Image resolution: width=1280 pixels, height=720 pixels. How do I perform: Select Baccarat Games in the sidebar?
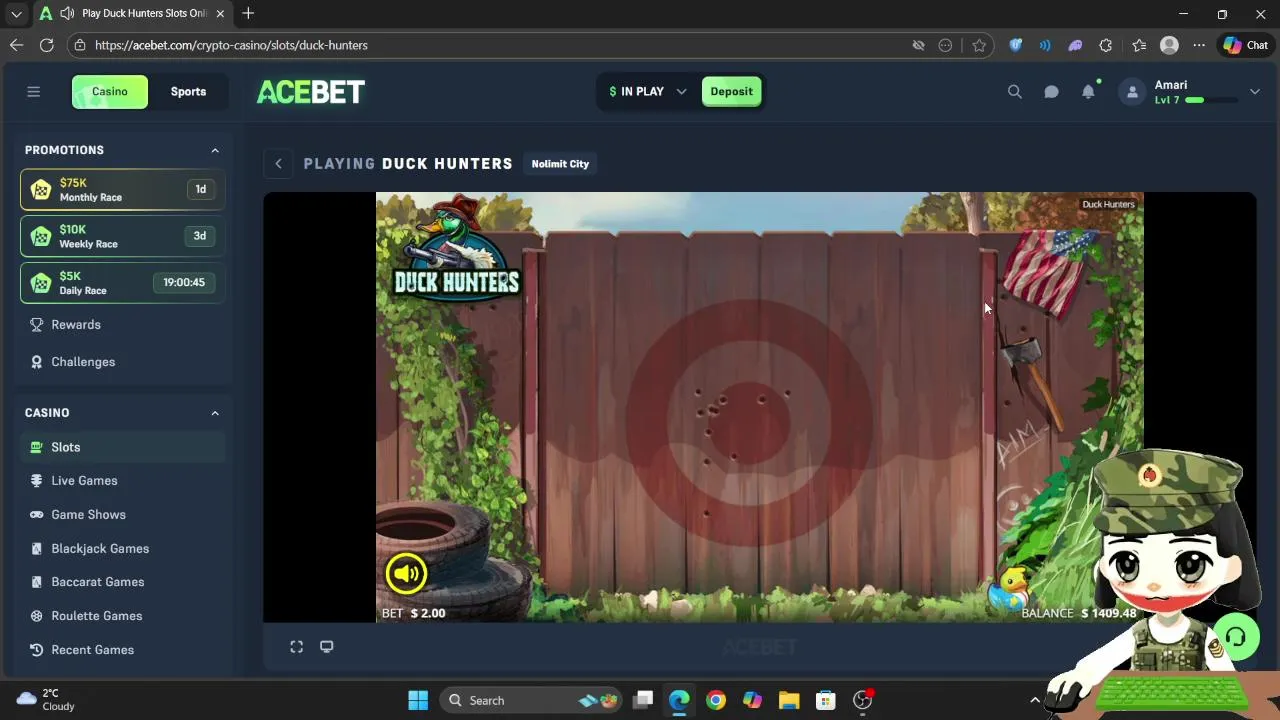click(122, 582)
